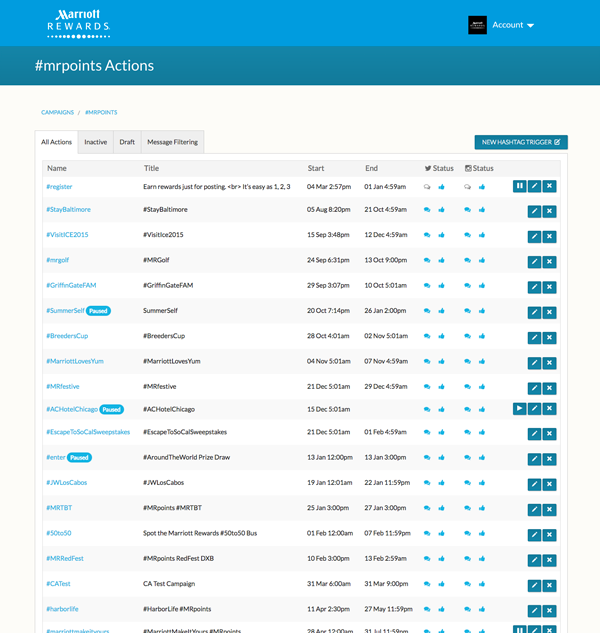This screenshot has width=600, height=633.
Task: Edit the #BreedersCup action
Action: [534, 337]
